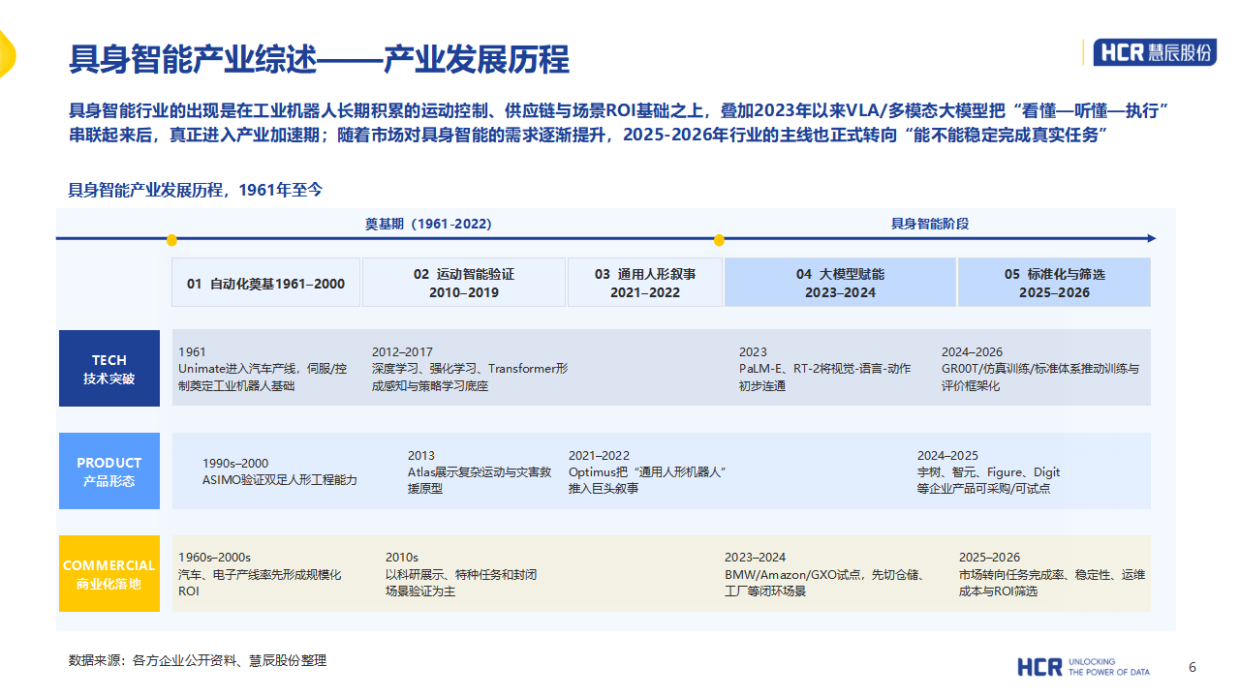The width and height of the screenshot is (1240, 697).
Task: Click the yellow timeline marker starting 具身智能阶段
Action: [x=719, y=240]
